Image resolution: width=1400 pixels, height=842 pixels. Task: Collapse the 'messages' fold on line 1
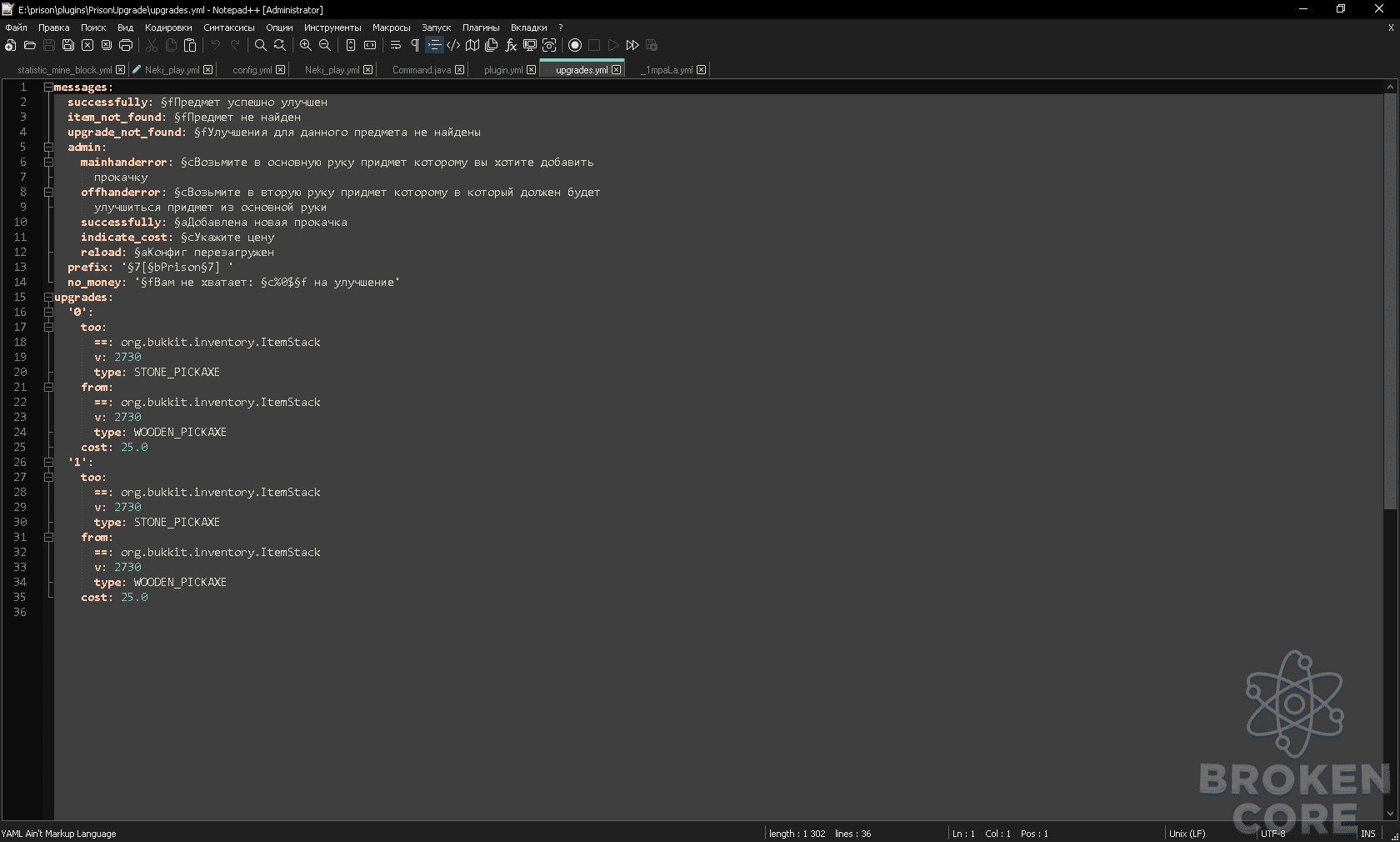48,87
